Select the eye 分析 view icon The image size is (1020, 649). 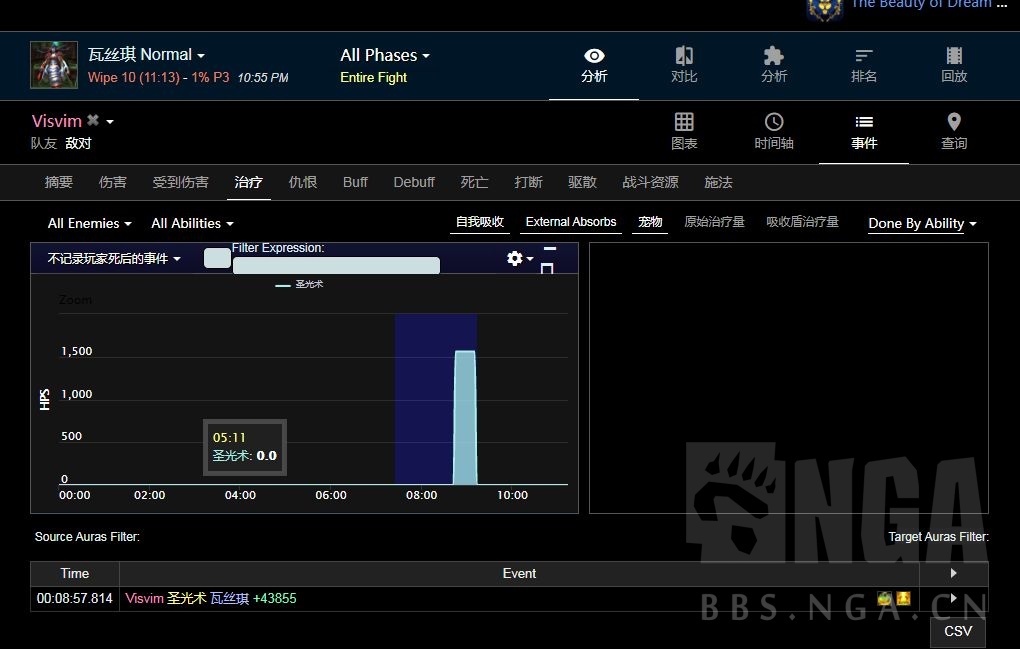594,66
